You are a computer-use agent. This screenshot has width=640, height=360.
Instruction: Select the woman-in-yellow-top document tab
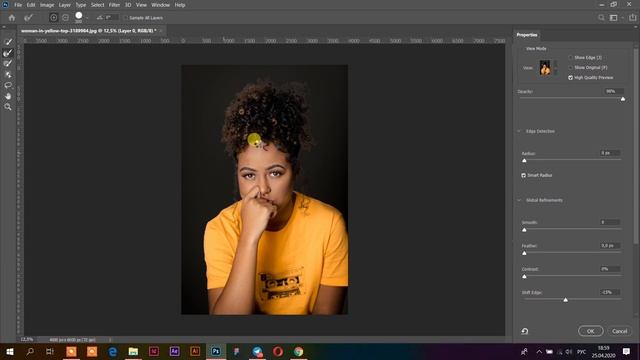coord(89,31)
